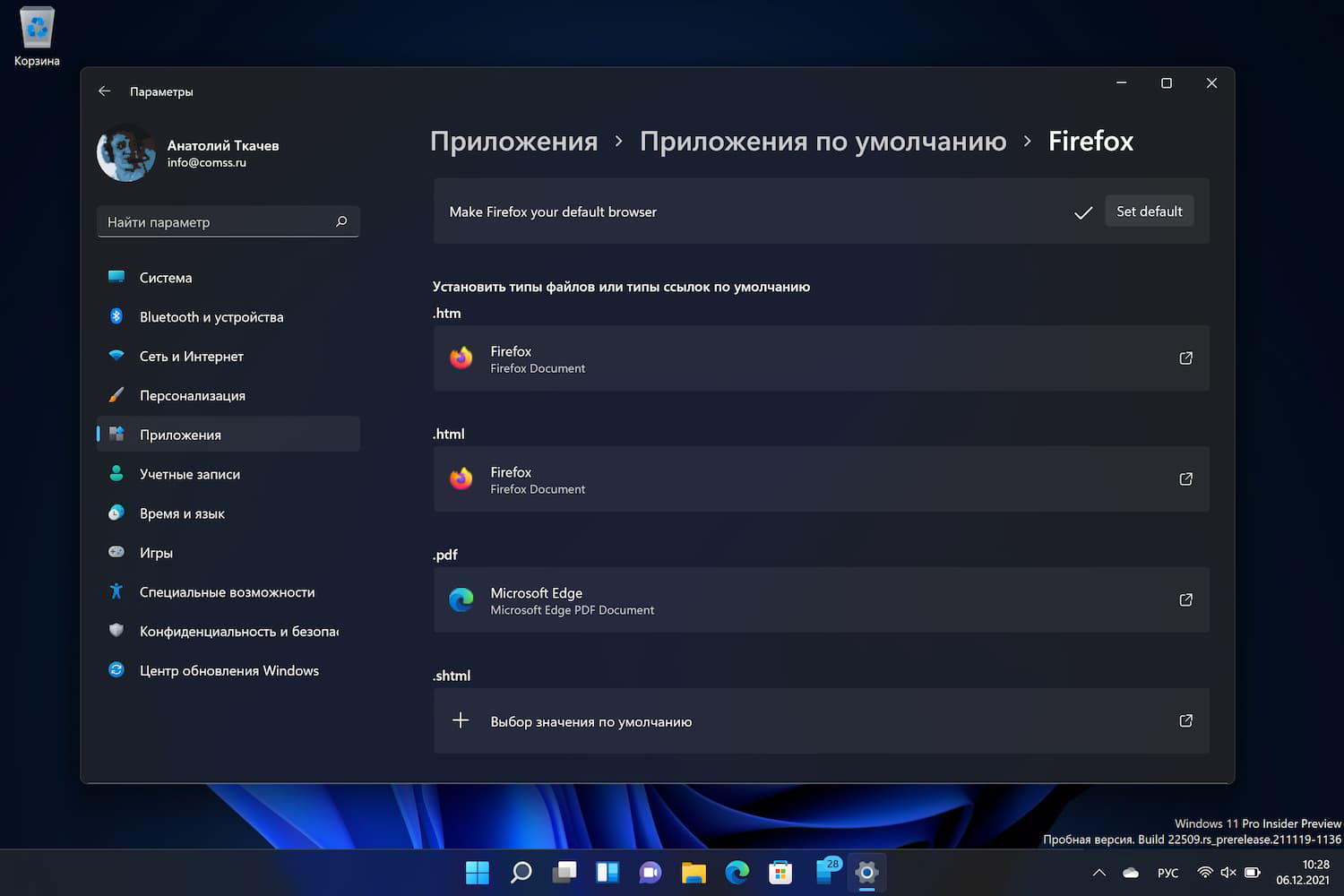Change the .pdf Microsoft Edge default
The height and width of the screenshot is (896, 1344).
(822, 600)
